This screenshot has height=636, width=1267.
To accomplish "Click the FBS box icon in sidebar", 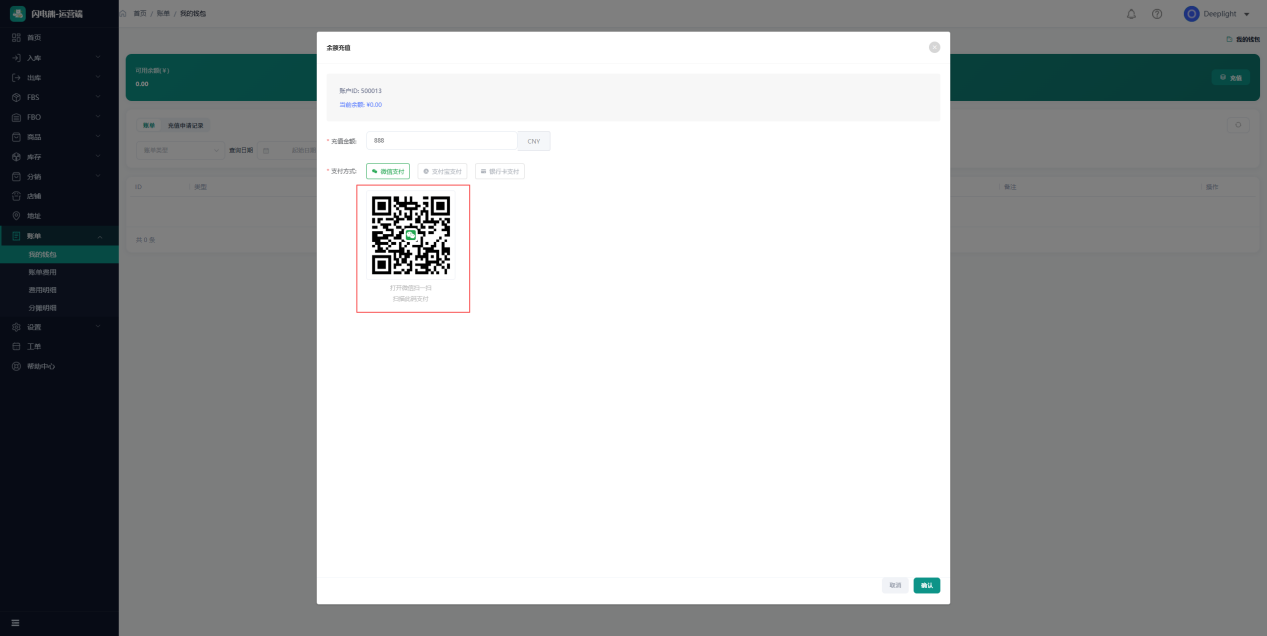I will [16, 97].
